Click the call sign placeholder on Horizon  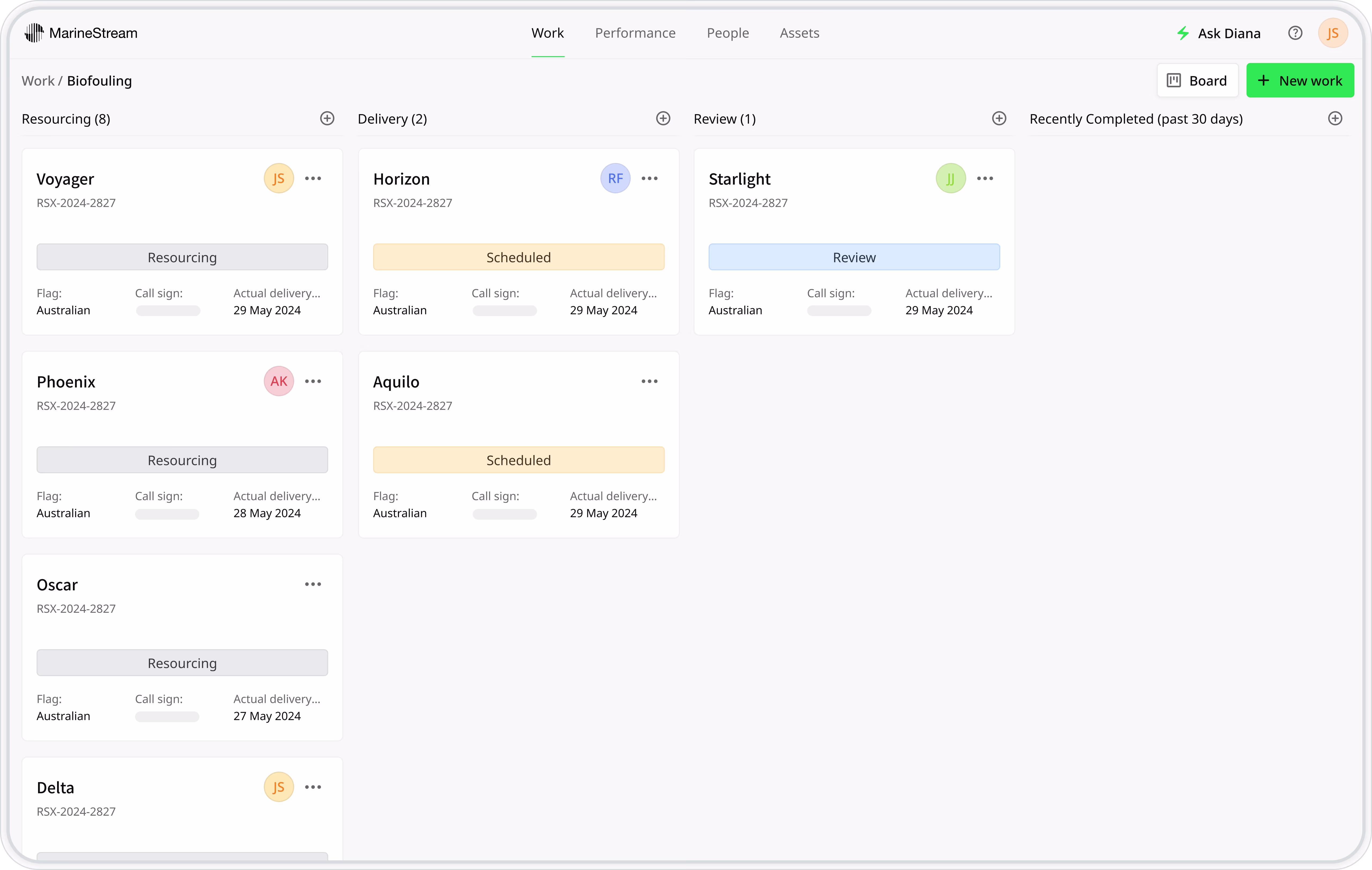coord(504,311)
